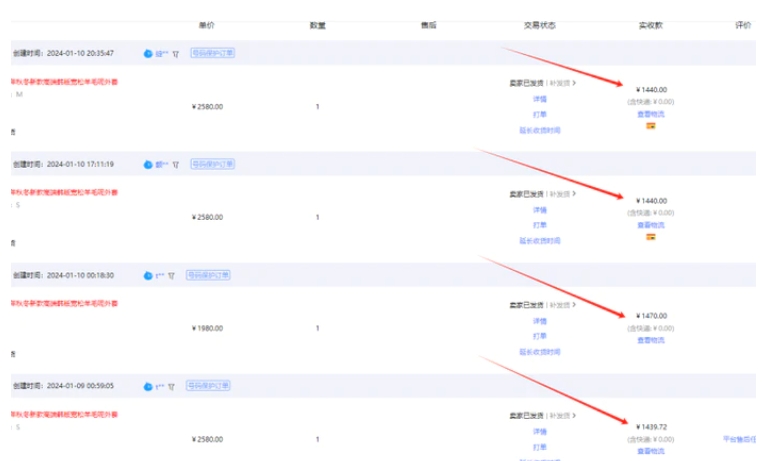
Task: Click the orange icon under 查看物流 in the first order
Action: point(651,126)
